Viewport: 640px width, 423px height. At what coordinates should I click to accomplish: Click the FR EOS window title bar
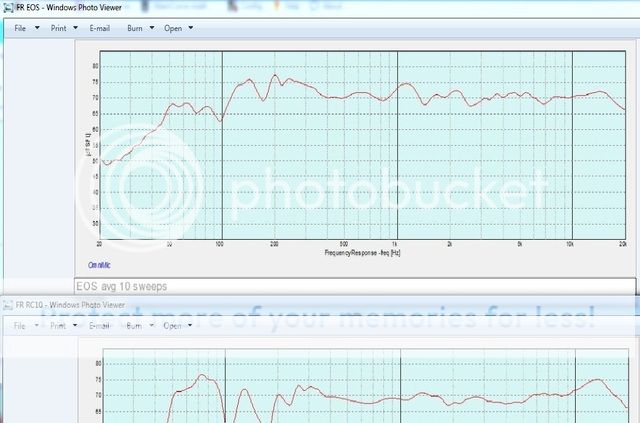(x=300, y=6)
